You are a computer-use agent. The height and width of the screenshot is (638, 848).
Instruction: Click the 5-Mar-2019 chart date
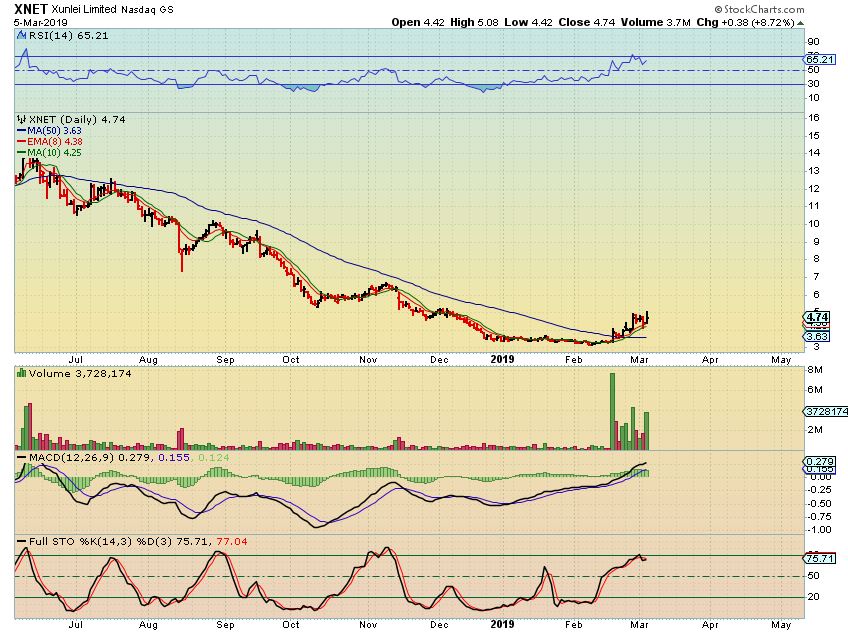pos(41,23)
